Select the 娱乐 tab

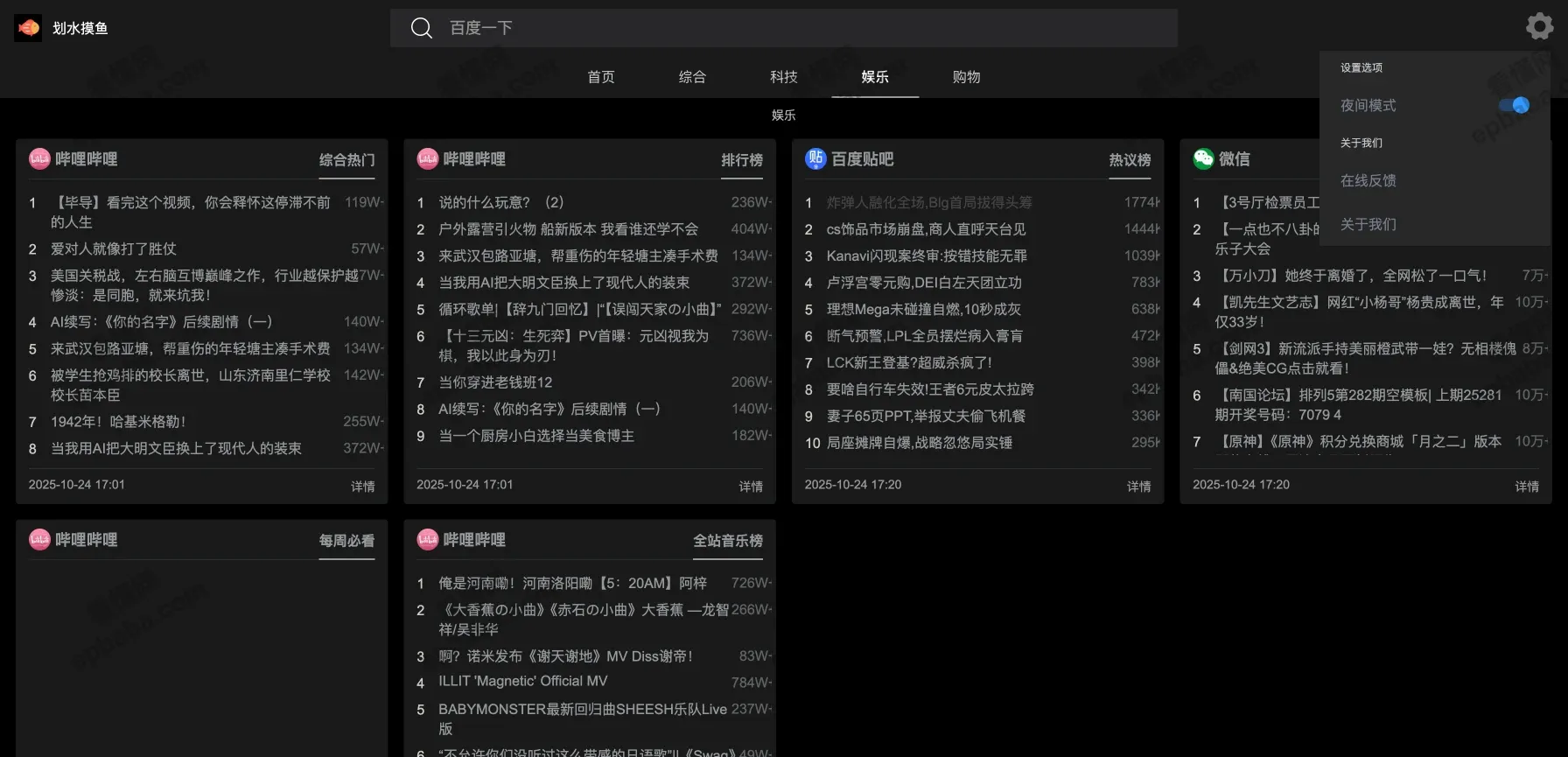[875, 77]
